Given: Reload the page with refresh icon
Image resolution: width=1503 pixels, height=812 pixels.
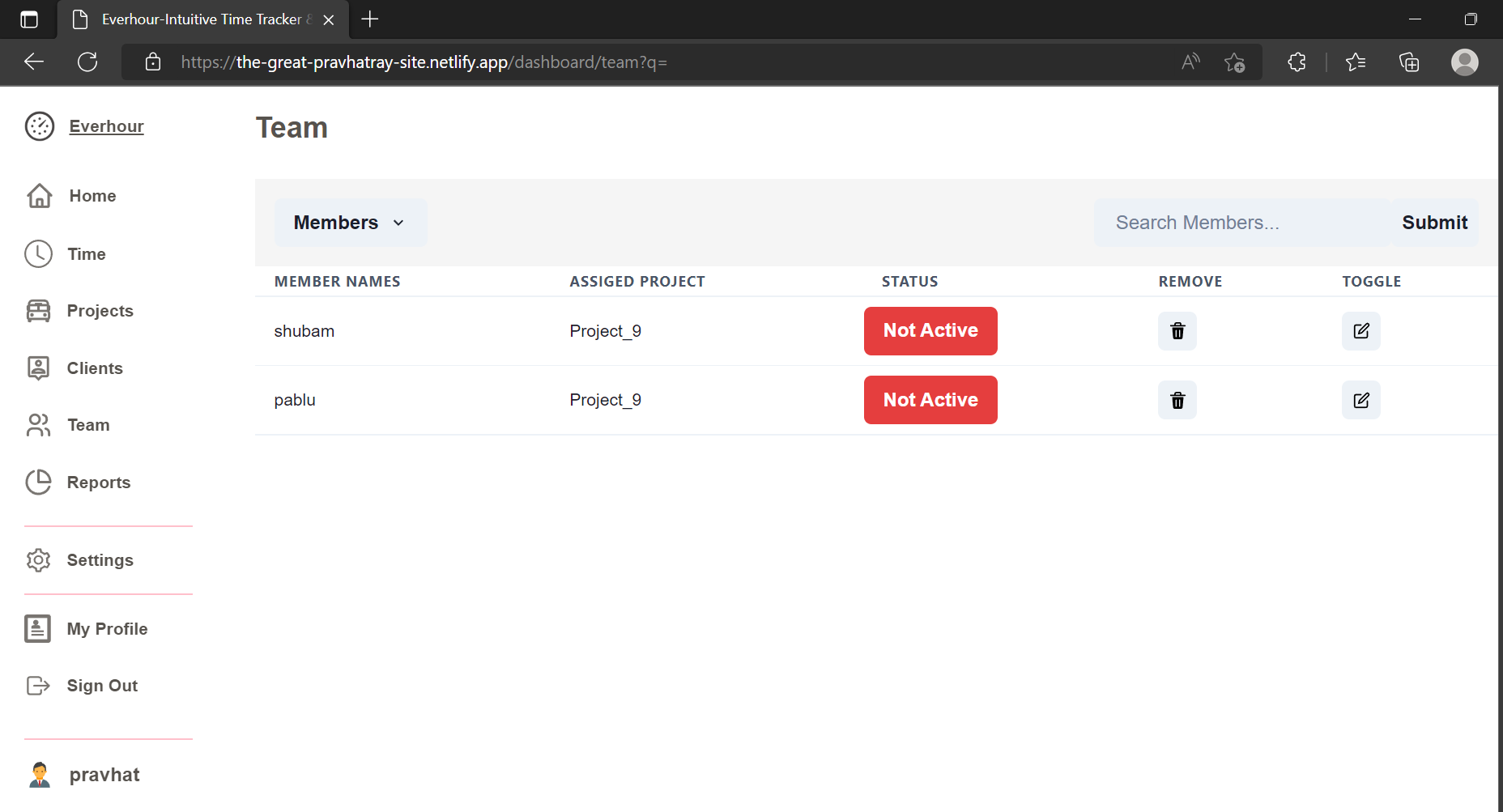Looking at the screenshot, I should pos(87,62).
